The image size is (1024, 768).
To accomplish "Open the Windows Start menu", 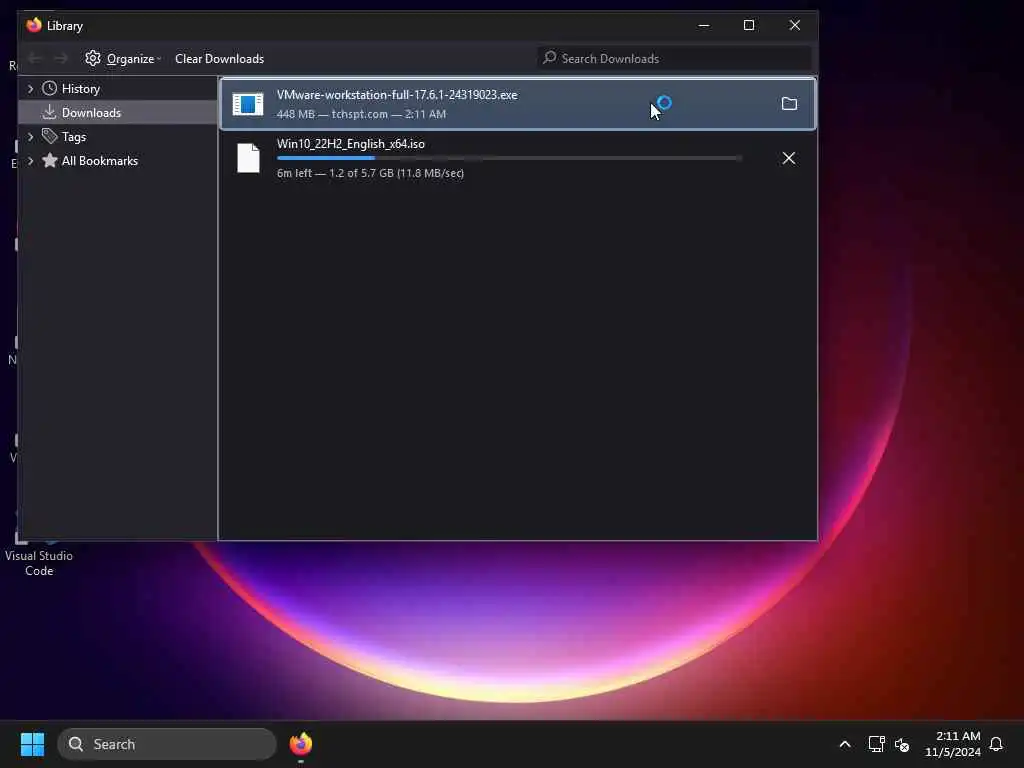I will pyautogui.click(x=32, y=744).
